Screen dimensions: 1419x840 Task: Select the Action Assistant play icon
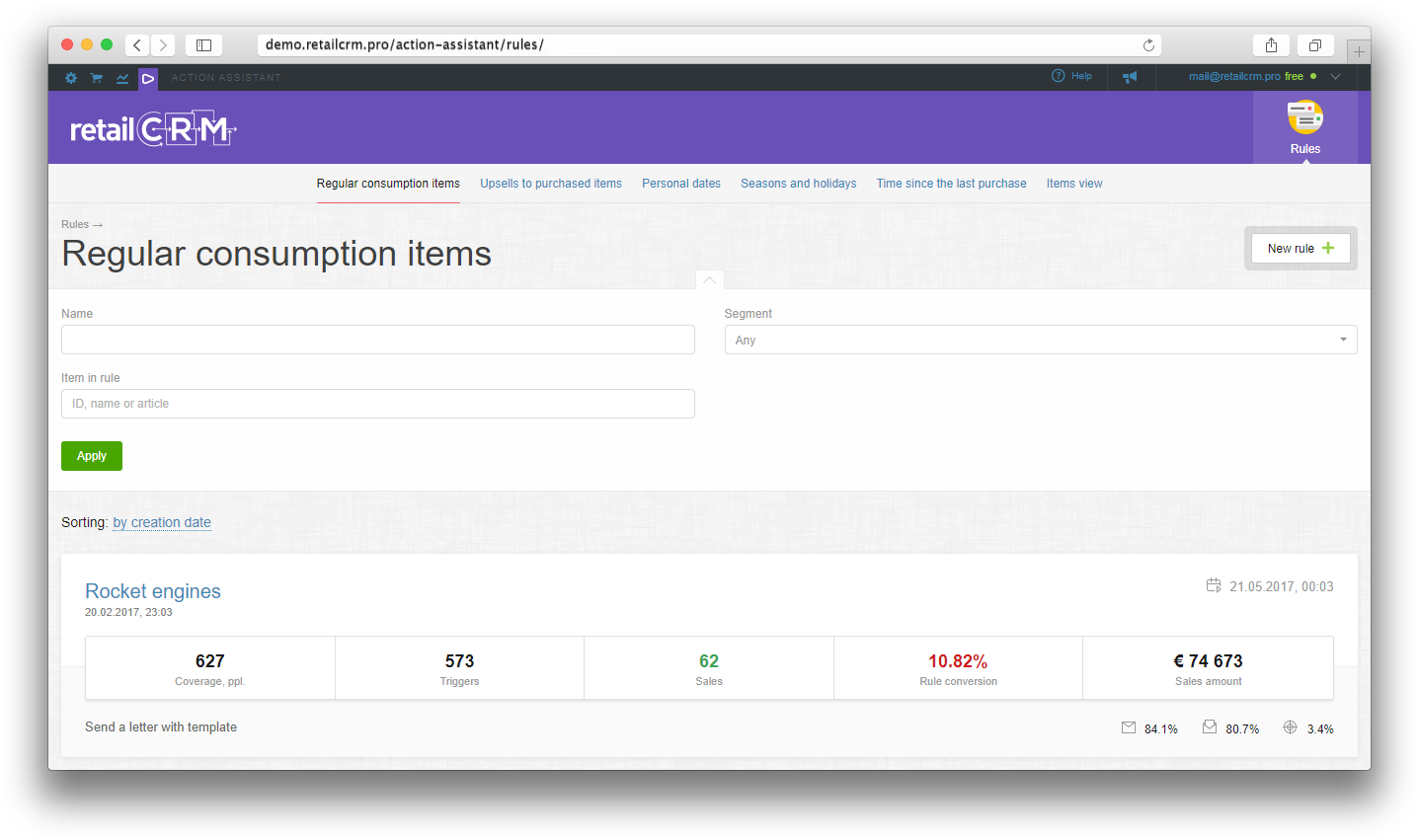click(x=148, y=78)
